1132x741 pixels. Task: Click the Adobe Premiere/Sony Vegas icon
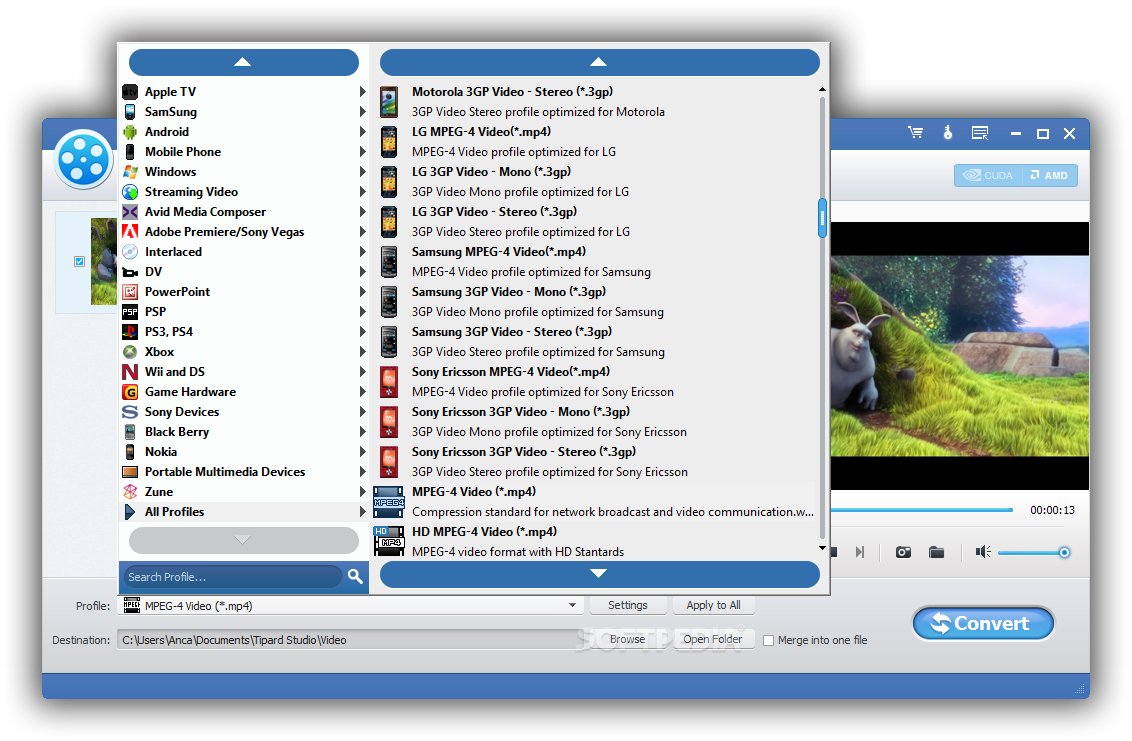[x=130, y=232]
